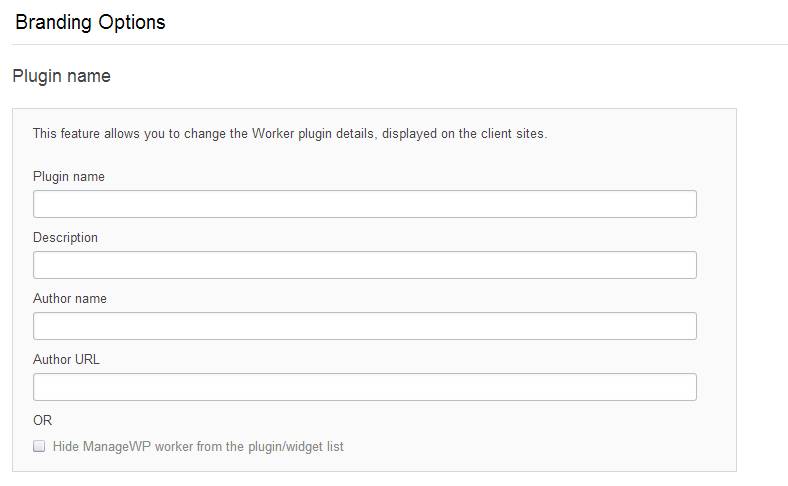Click the 'Hide ManageWP worker' checkbox label
The height and width of the screenshot is (486, 788).
[197, 447]
